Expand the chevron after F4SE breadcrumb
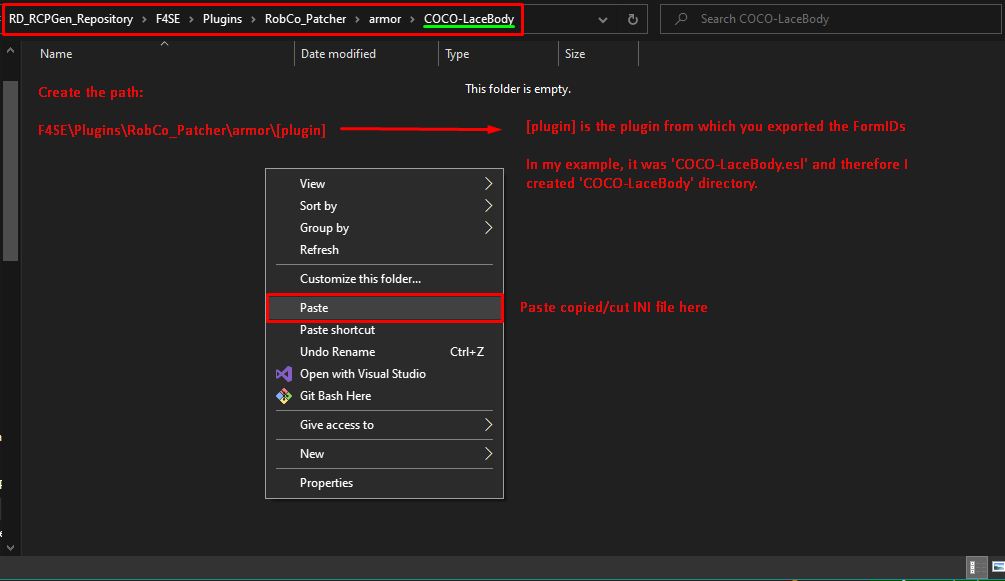1005x581 pixels. [x=191, y=19]
